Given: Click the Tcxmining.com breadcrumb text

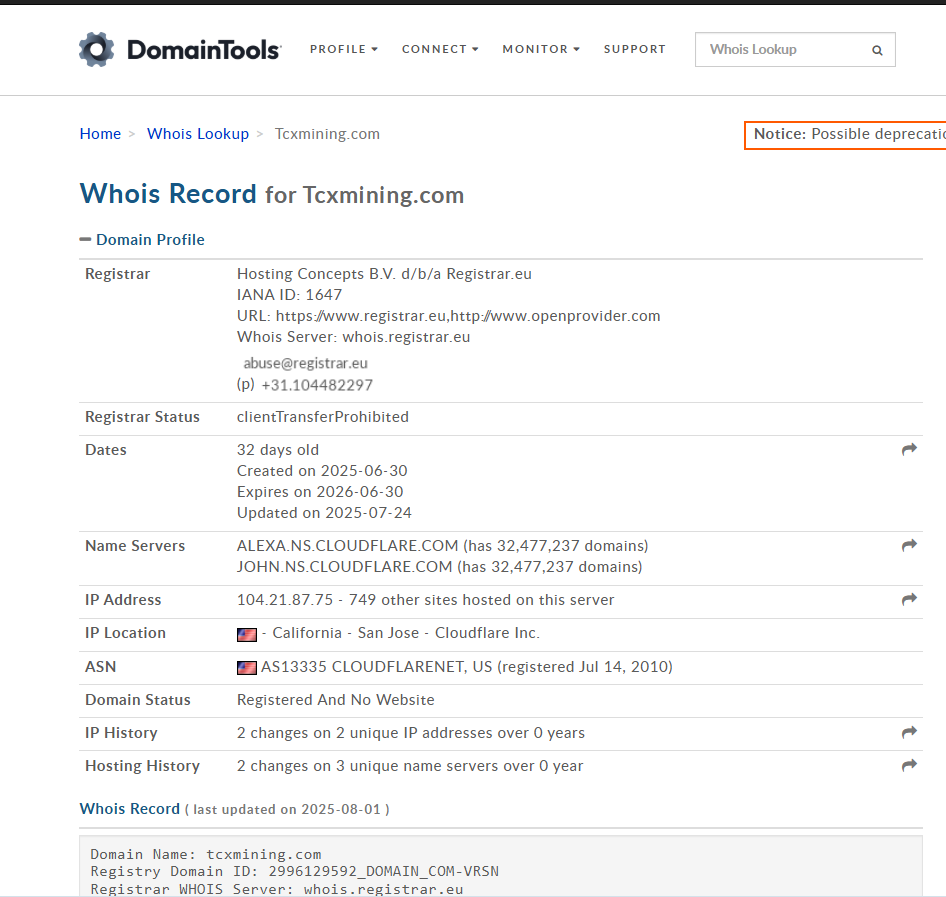Looking at the screenshot, I should click(x=328, y=134).
